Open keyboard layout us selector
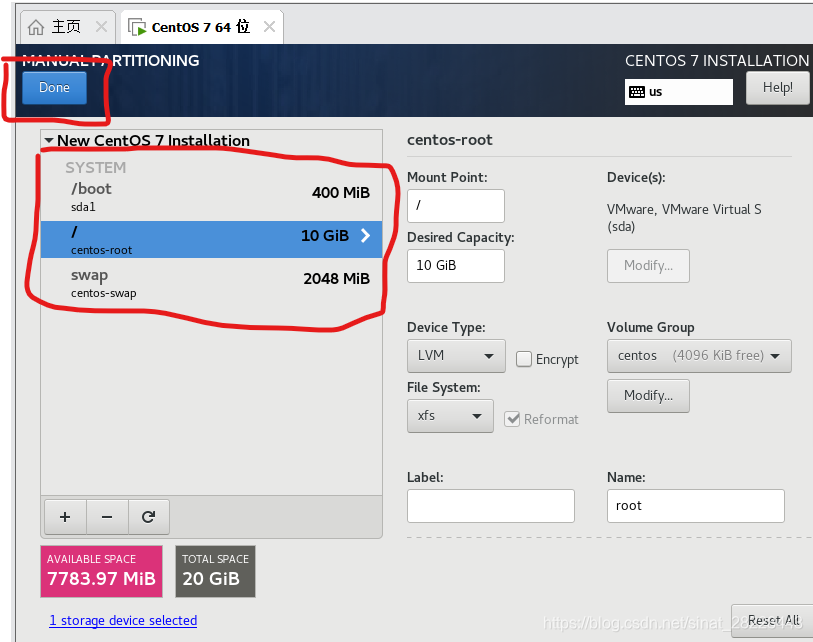Image resolution: width=813 pixels, height=642 pixels. [678, 92]
